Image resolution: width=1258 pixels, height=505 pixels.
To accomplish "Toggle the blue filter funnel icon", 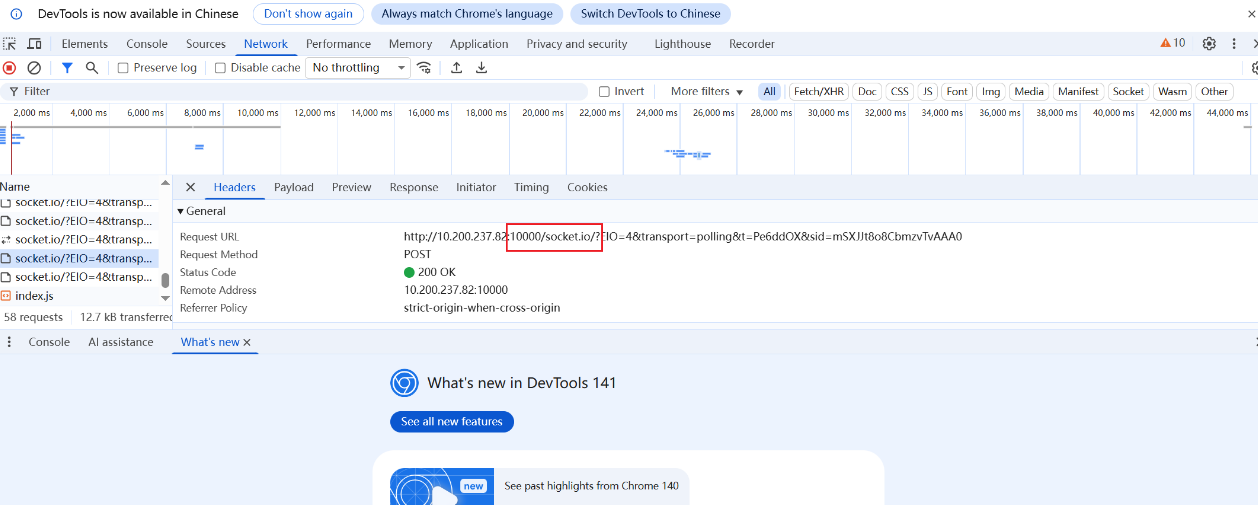I will [67, 68].
